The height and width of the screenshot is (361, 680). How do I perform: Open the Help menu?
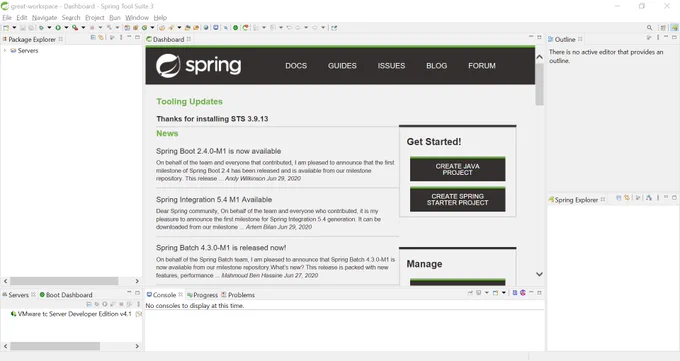[160, 18]
